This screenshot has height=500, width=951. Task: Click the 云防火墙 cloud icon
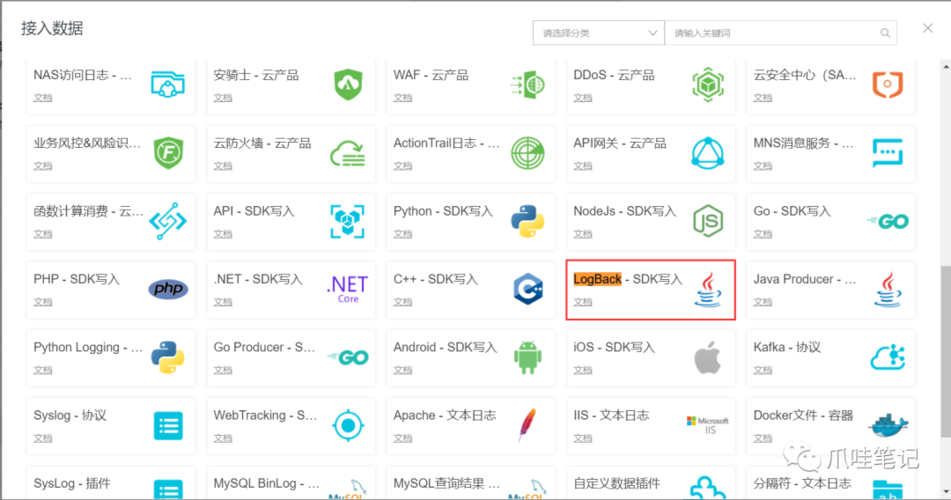[348, 154]
